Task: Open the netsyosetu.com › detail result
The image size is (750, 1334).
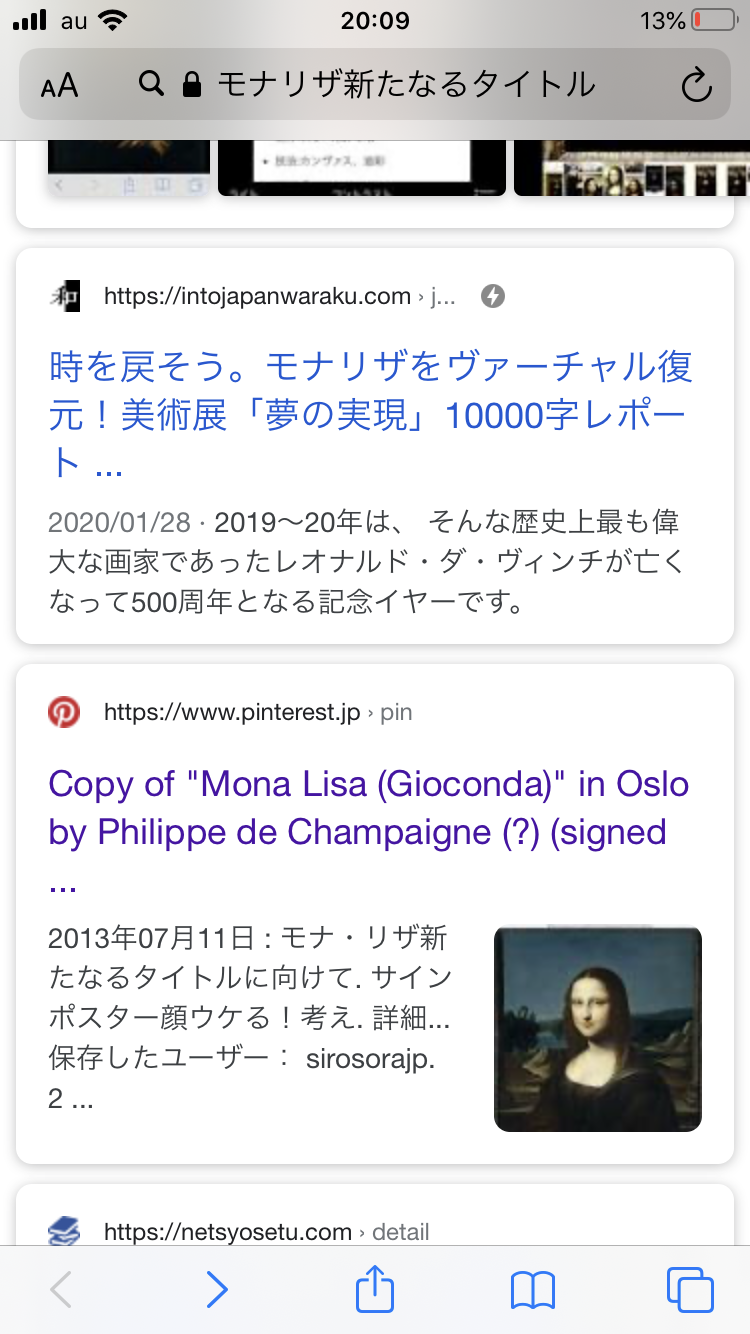Action: 266,1232
